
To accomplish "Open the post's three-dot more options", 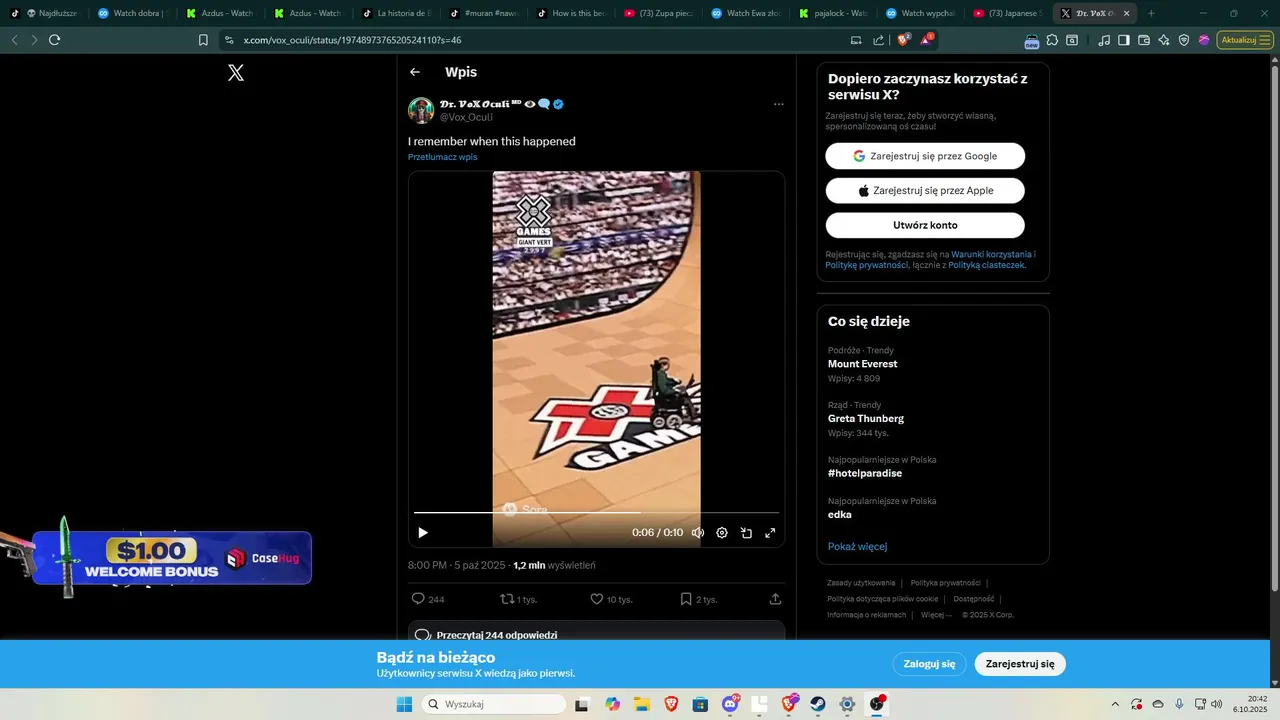I will pos(778,104).
